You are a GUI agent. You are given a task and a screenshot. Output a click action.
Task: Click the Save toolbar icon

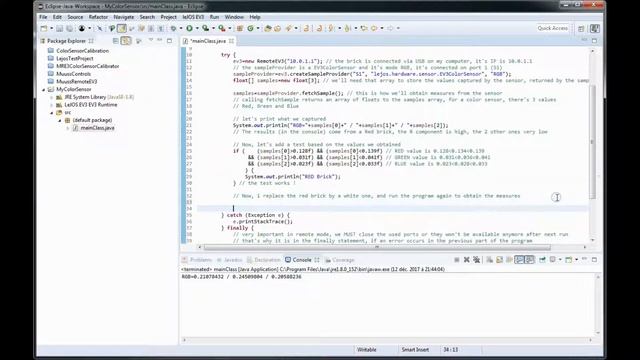tap(60, 28)
